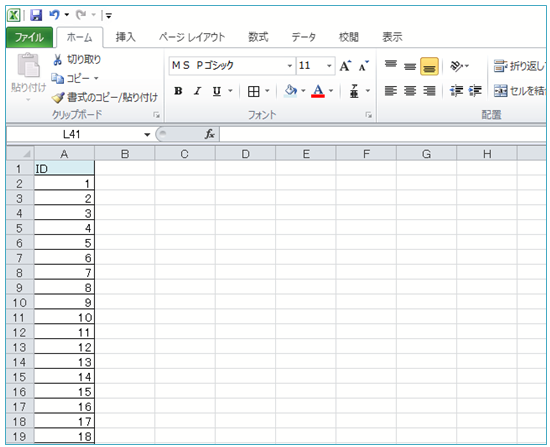Select the Format Painter brush icon

[58, 97]
